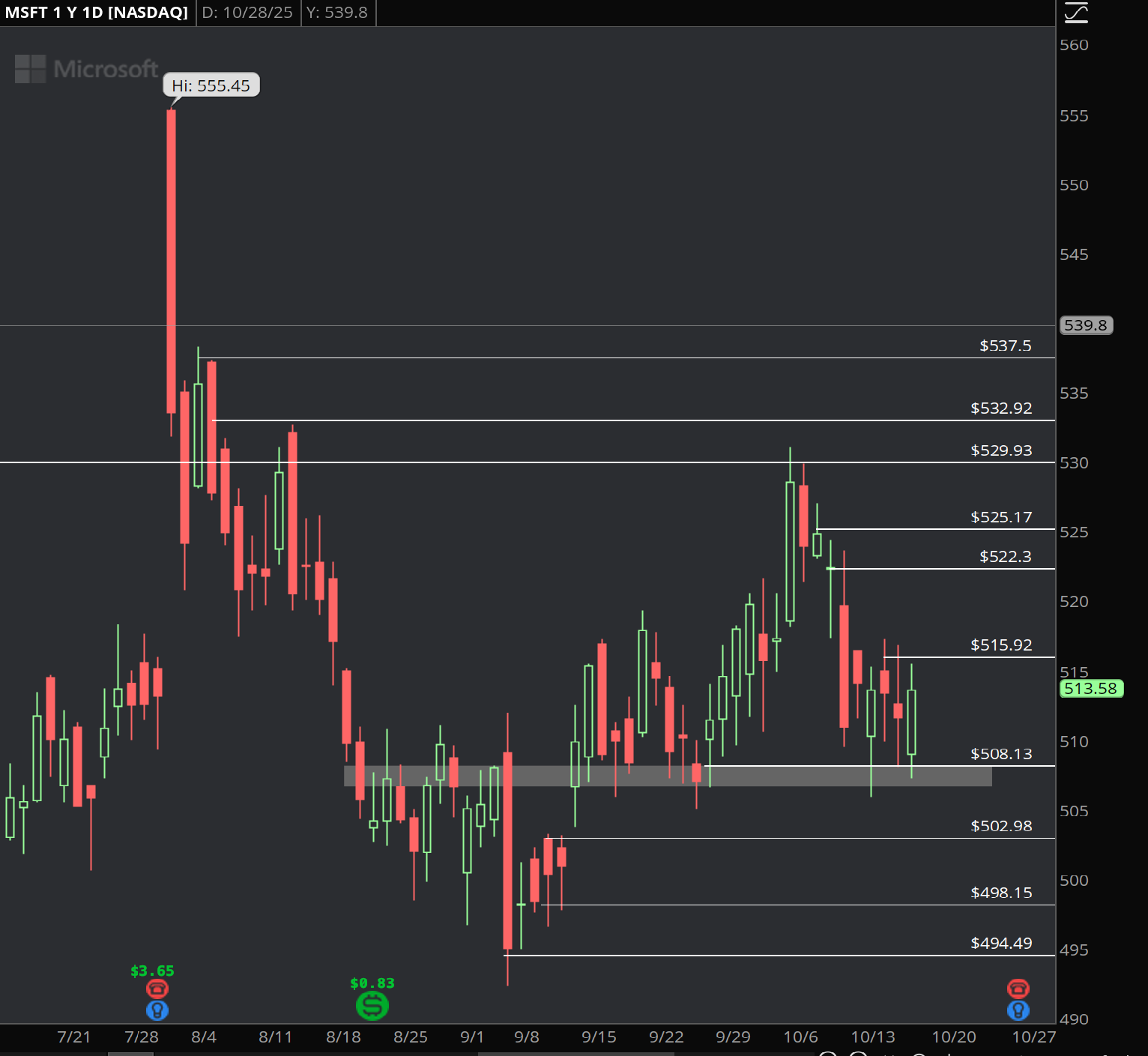Click the red phone icon above 10/27
Screen dimensions: 1148x1056
click(1018, 989)
